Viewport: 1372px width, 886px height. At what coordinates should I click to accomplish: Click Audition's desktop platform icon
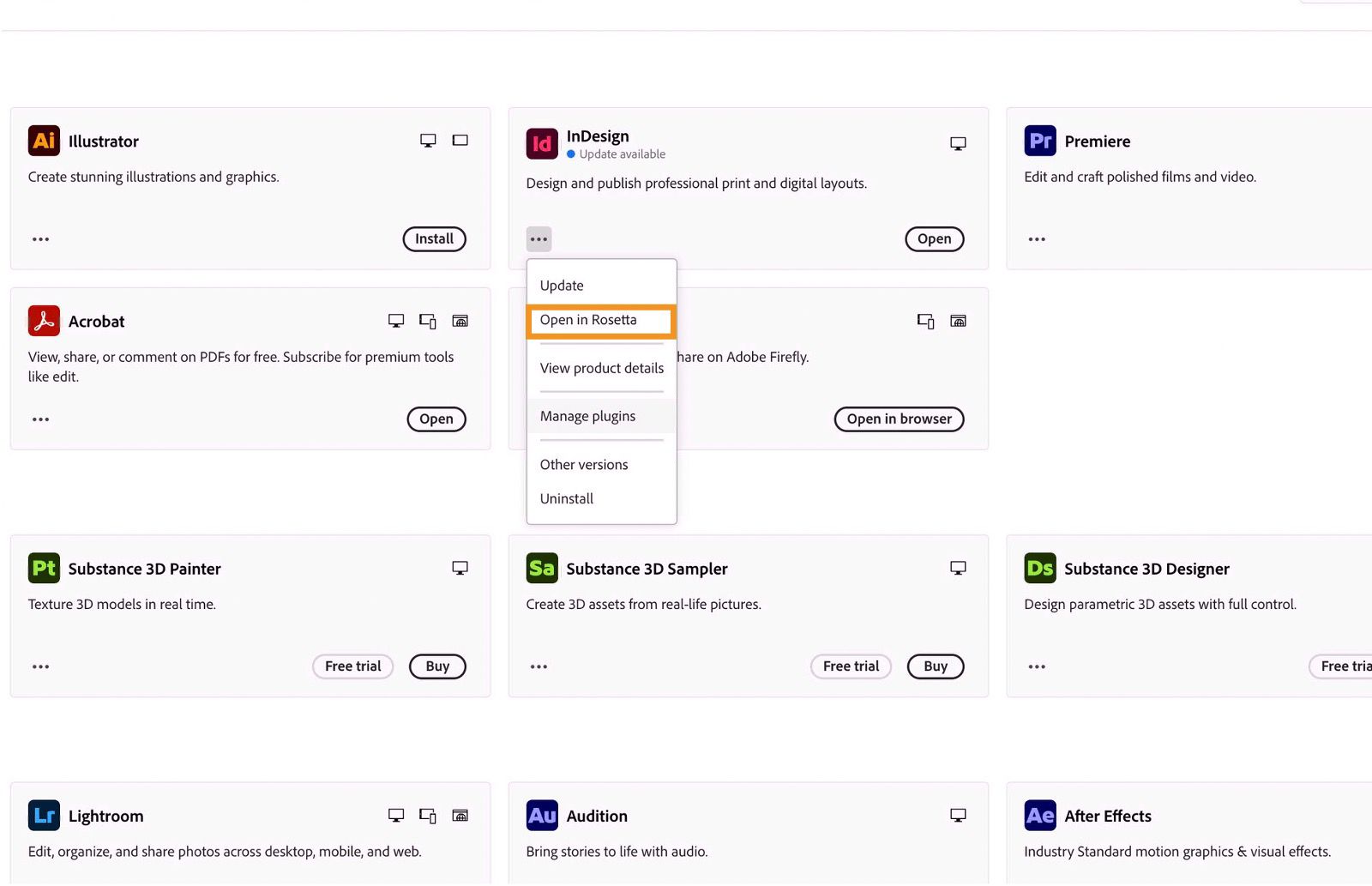pyautogui.click(x=958, y=816)
